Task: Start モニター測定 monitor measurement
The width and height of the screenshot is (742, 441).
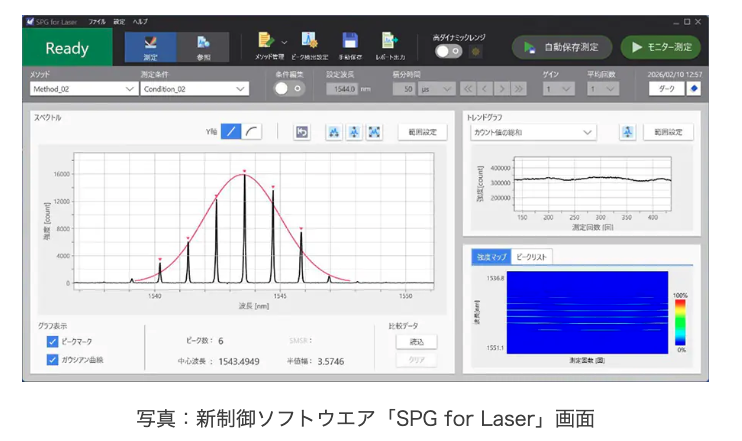Action: click(x=660, y=47)
